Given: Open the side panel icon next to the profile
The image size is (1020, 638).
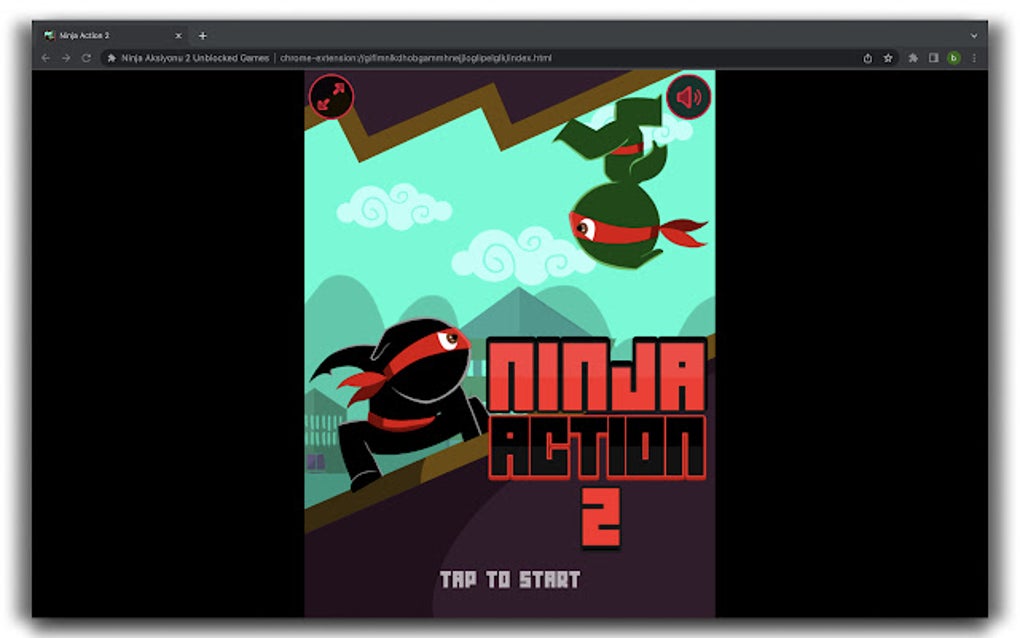Looking at the screenshot, I should 934,58.
